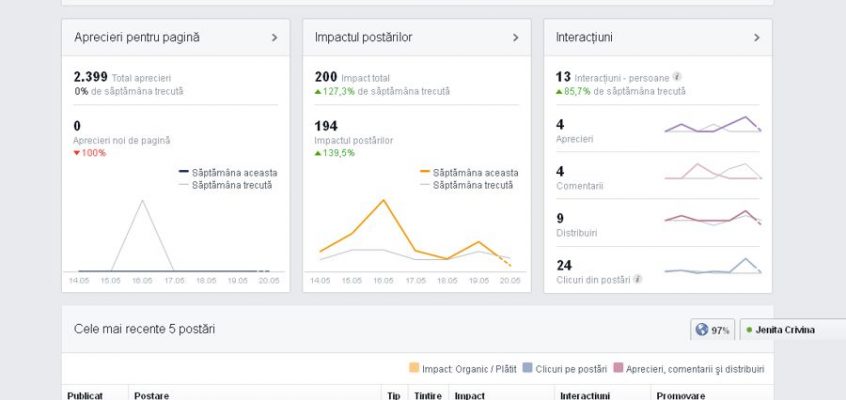
Task: Click the Impact column header
Action: 469,395
